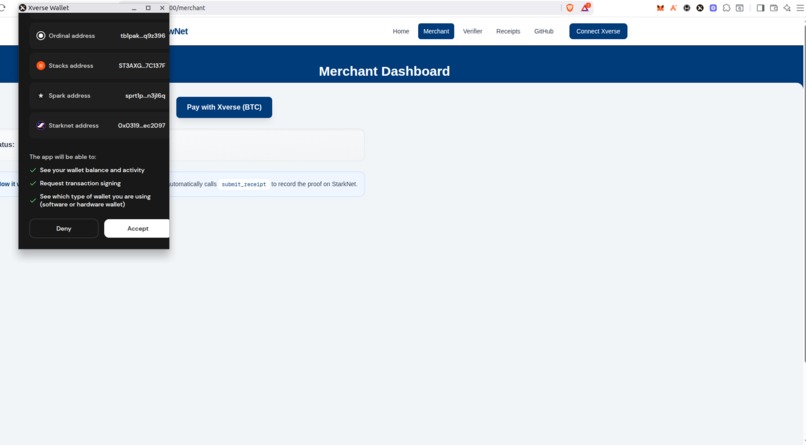This screenshot has height=445, width=806.
Task: Open the Verifier nav tab
Action: coord(472,31)
